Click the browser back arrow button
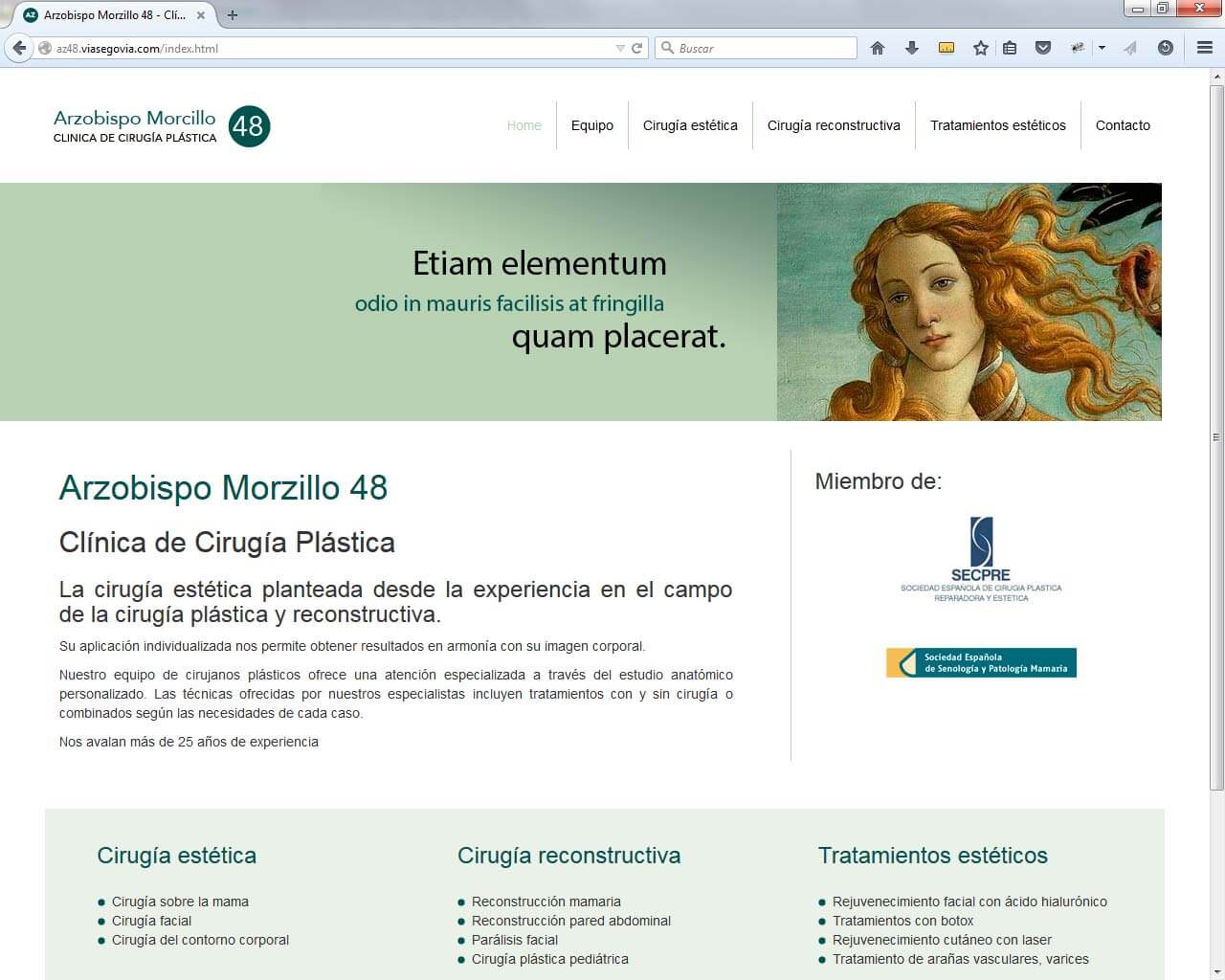 tap(19, 48)
